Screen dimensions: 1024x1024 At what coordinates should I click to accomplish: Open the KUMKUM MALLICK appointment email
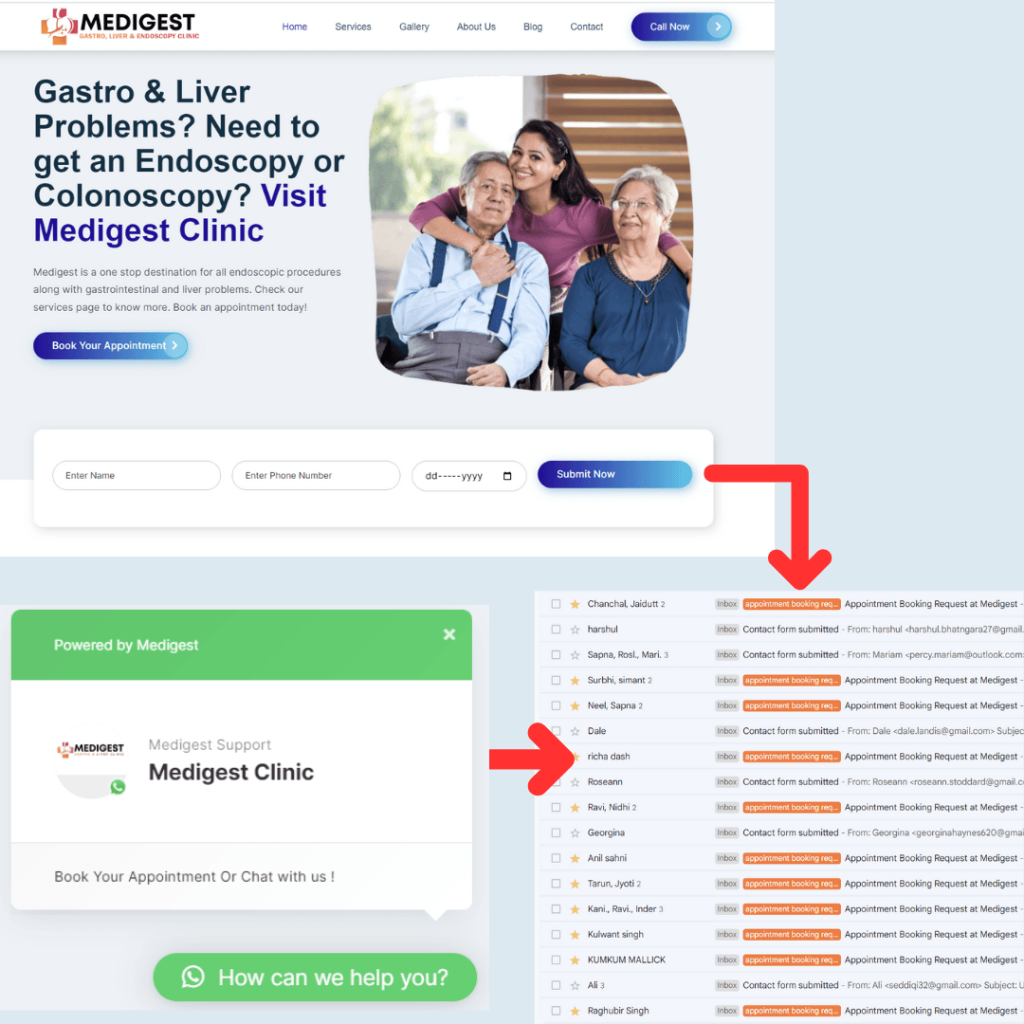click(780, 960)
